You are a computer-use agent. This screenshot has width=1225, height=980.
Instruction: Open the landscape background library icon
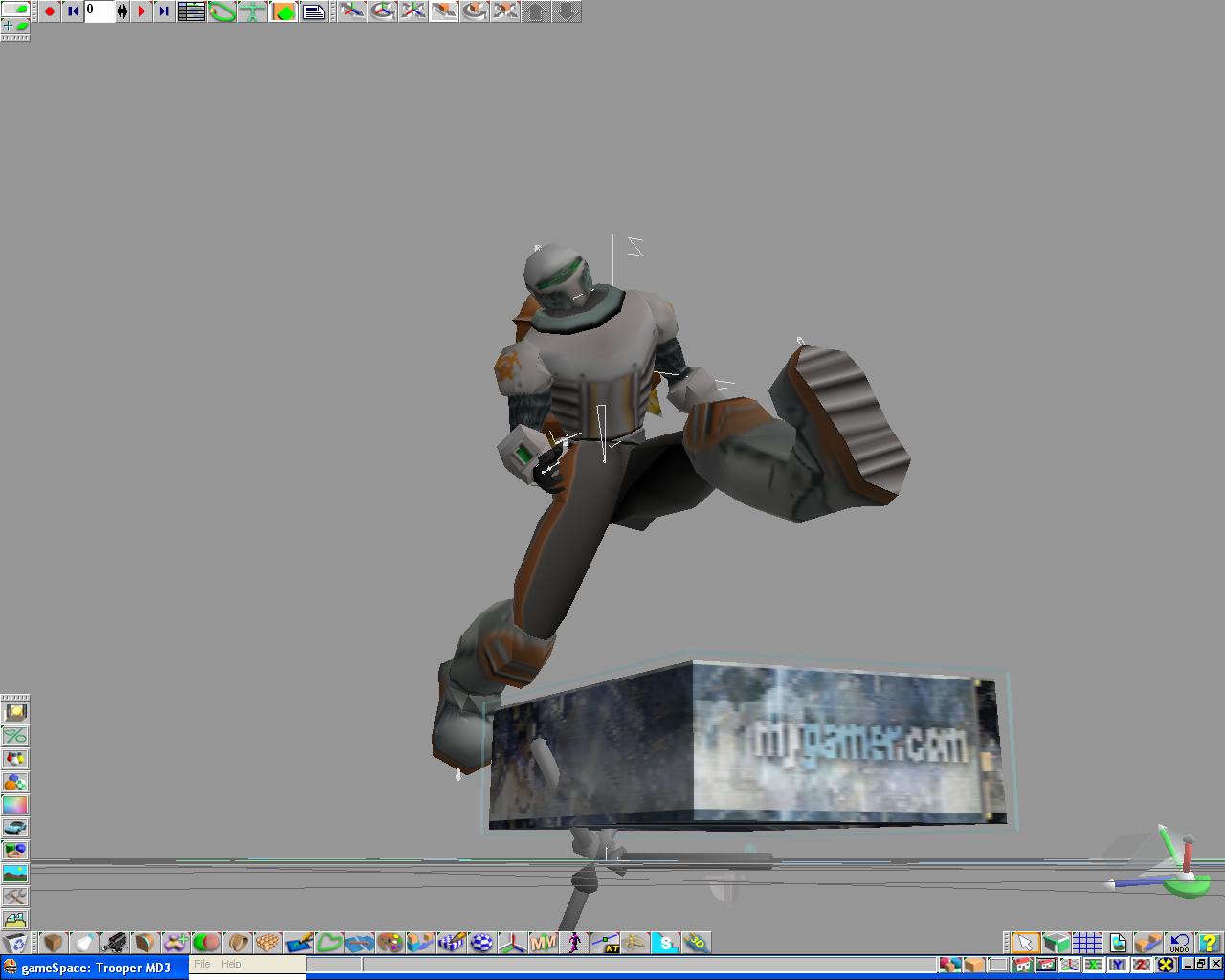pyautogui.click(x=15, y=873)
